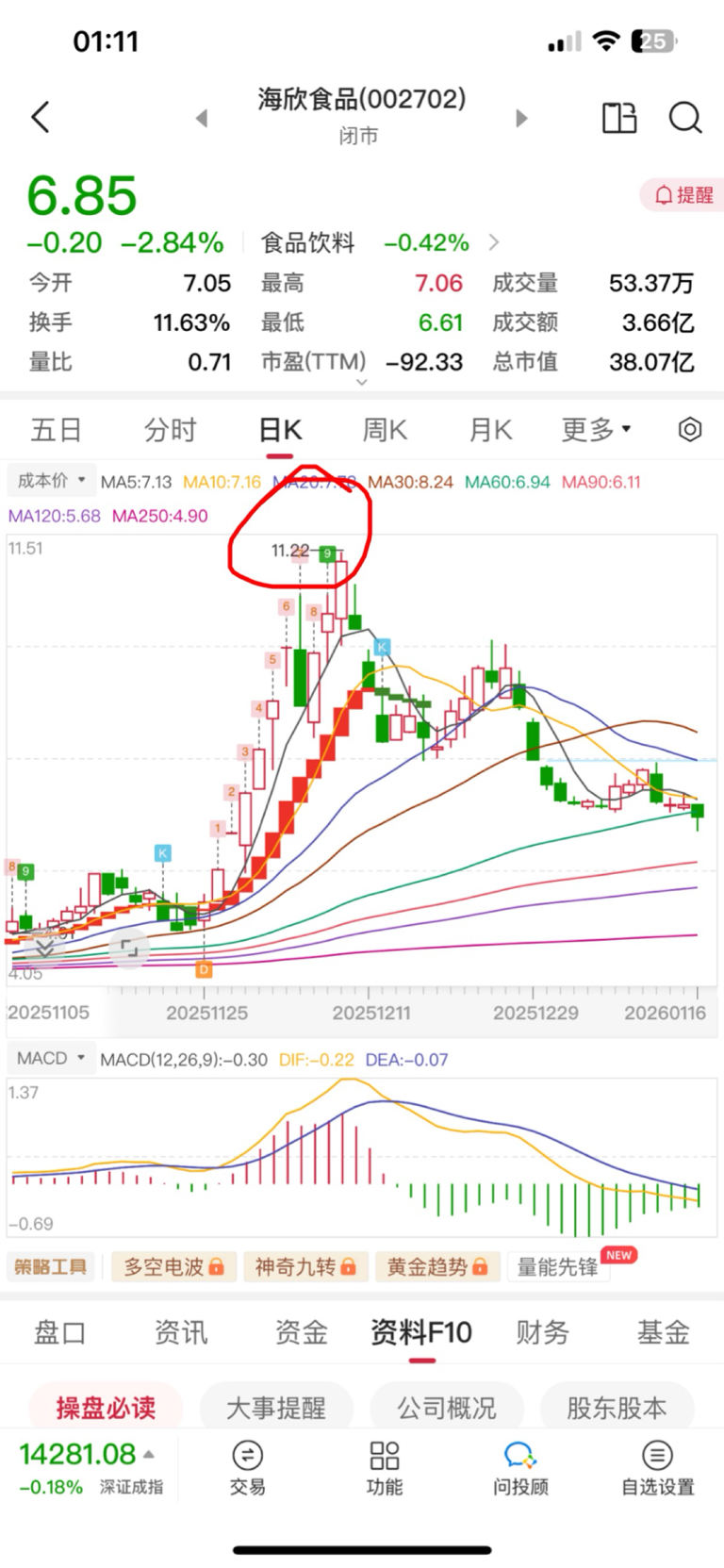Image resolution: width=724 pixels, height=1568 pixels.
Task: Tap the battery indicator in status bar
Action: [653, 41]
